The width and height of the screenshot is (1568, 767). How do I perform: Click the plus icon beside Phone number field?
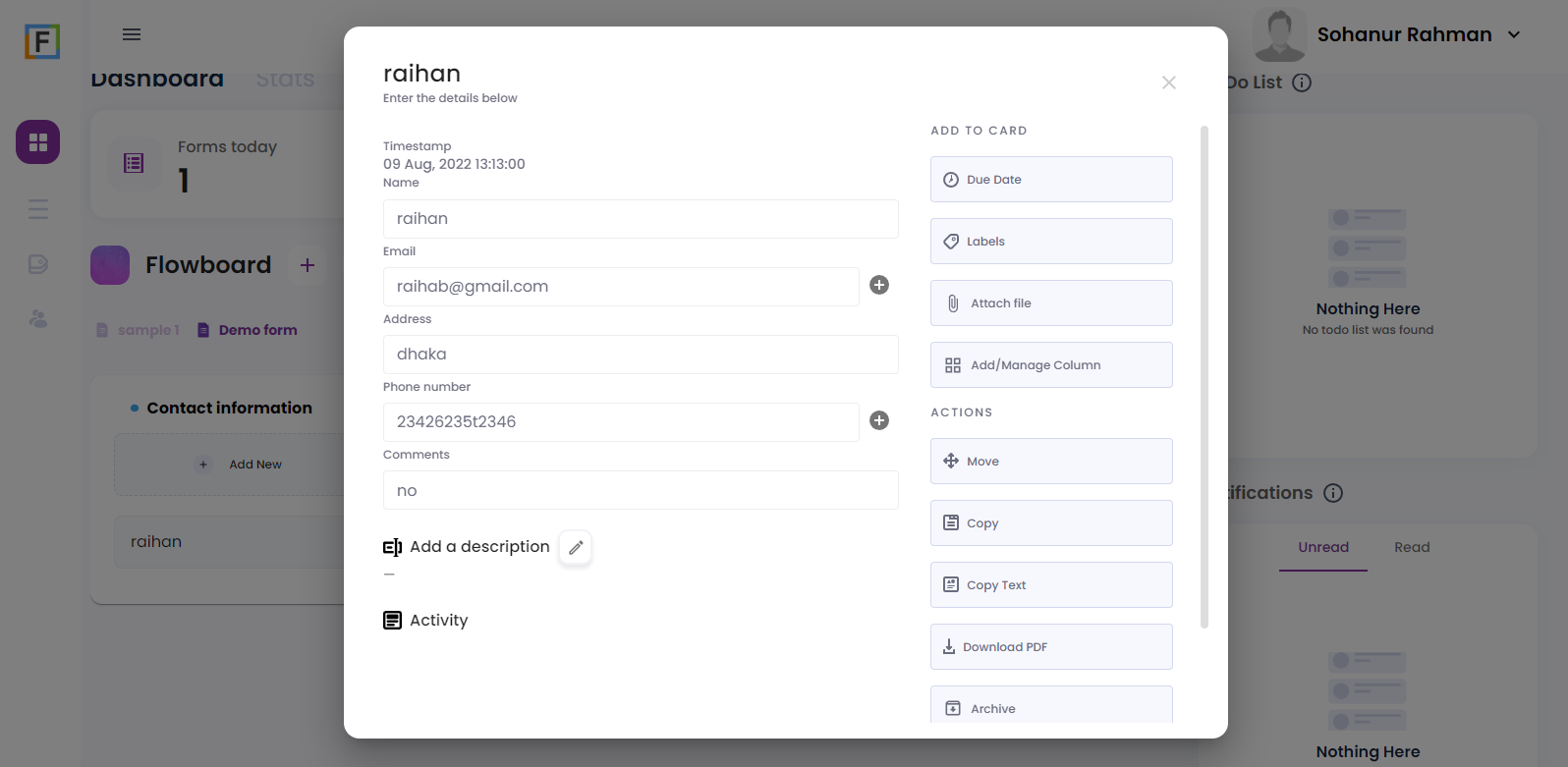879,420
